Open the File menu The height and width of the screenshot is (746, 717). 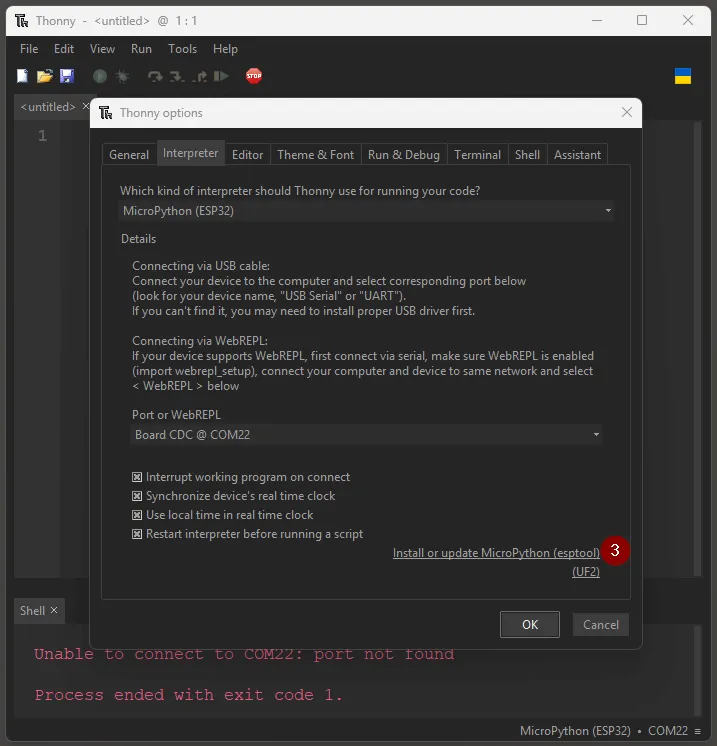click(29, 49)
